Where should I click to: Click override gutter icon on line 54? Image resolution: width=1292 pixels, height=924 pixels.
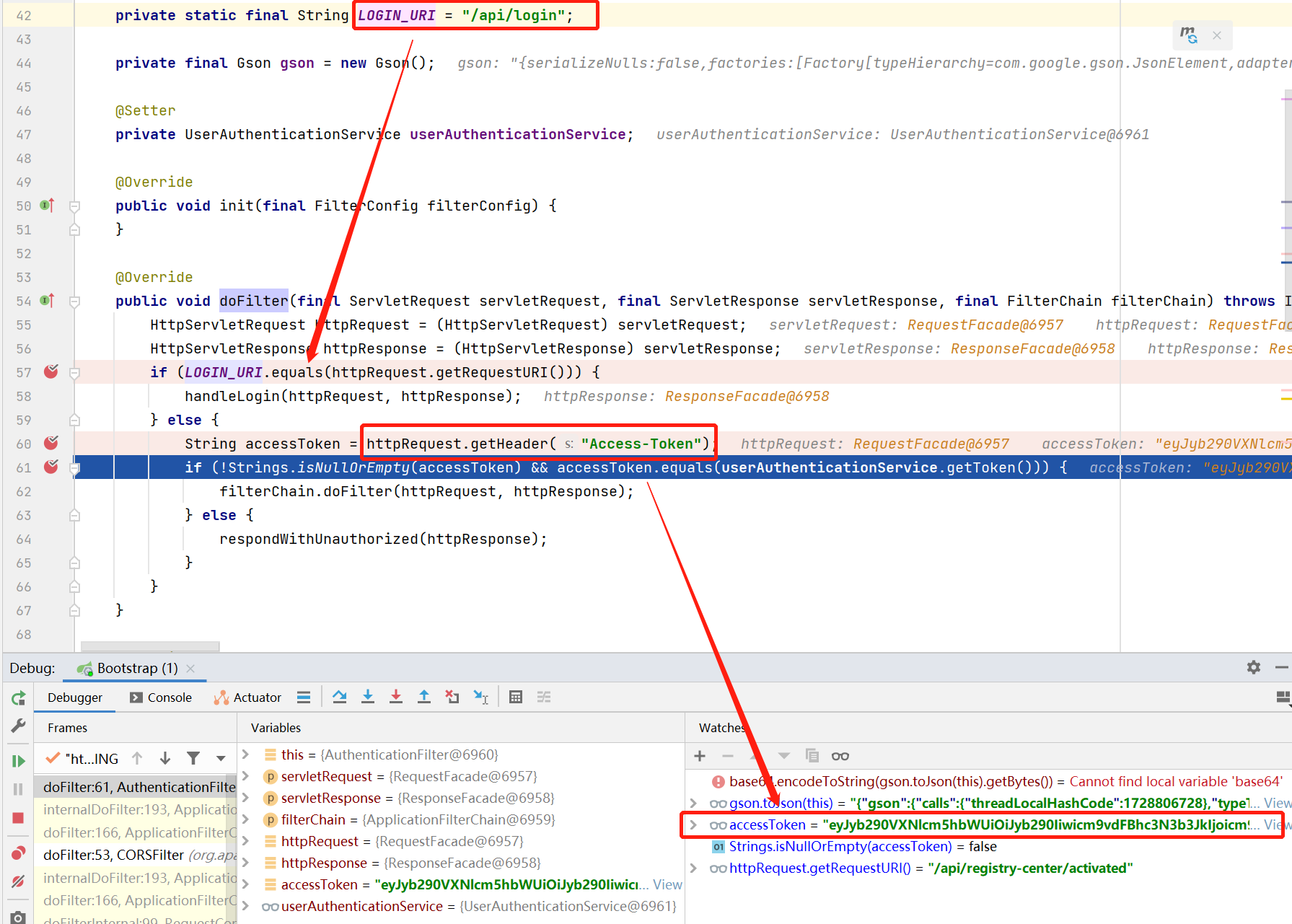48,301
